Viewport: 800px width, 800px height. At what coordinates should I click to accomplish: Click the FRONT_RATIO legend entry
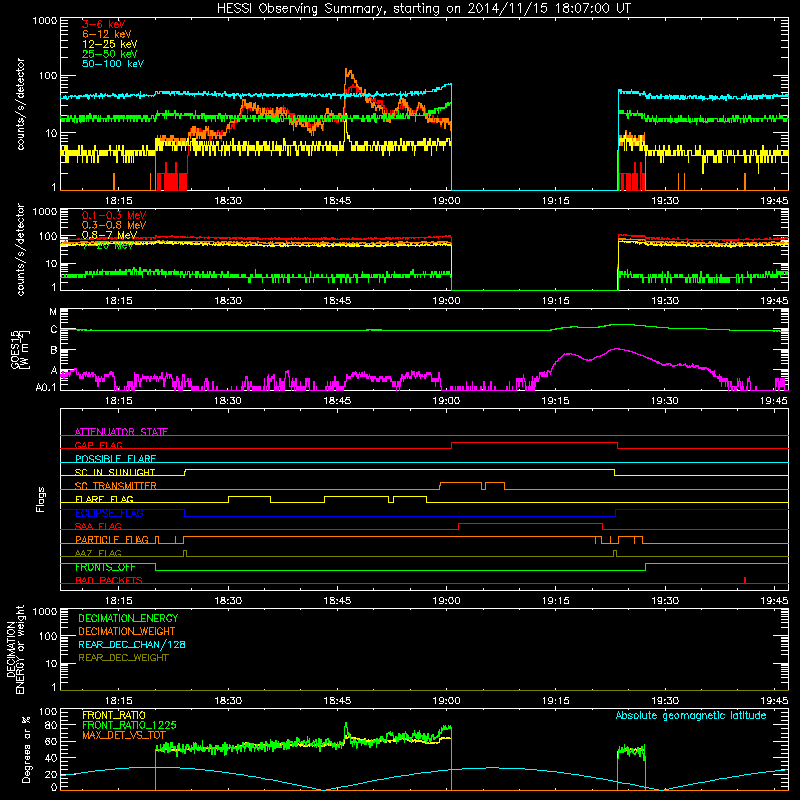(x=114, y=715)
